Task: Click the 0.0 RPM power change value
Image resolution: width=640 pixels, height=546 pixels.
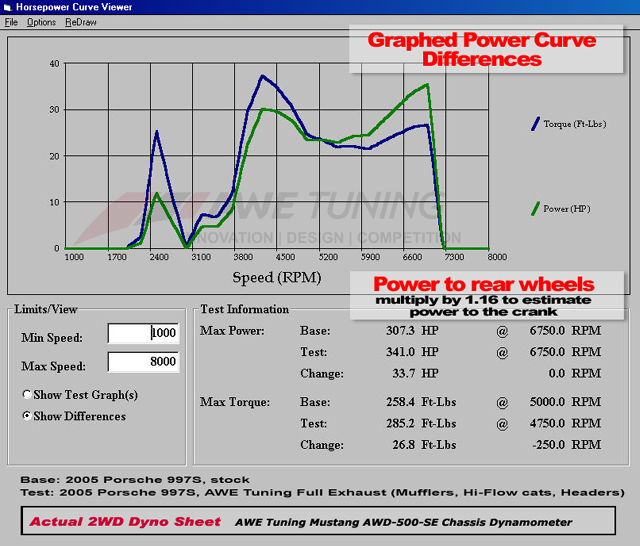Action: click(x=575, y=373)
